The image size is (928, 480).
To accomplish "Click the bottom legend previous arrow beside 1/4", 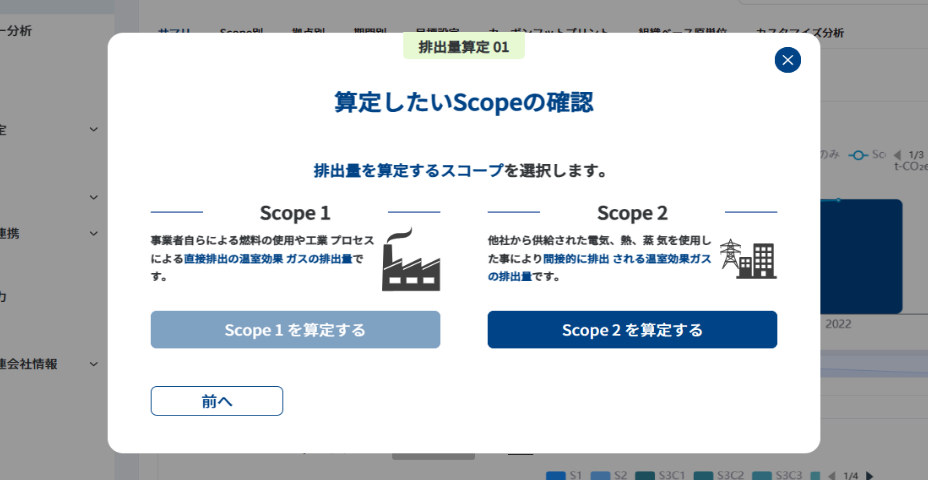I will [832, 475].
